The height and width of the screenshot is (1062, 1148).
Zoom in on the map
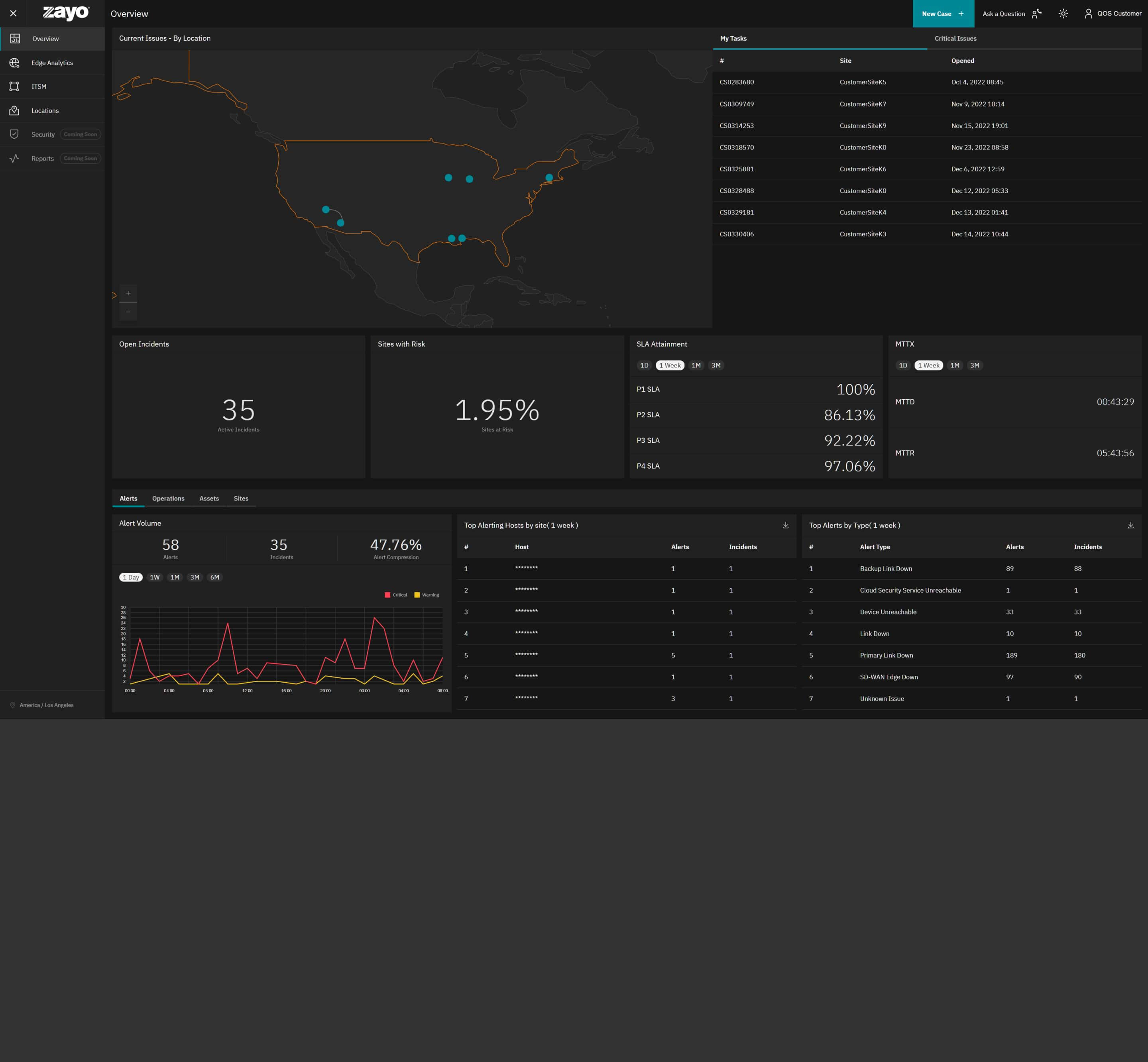(128, 293)
